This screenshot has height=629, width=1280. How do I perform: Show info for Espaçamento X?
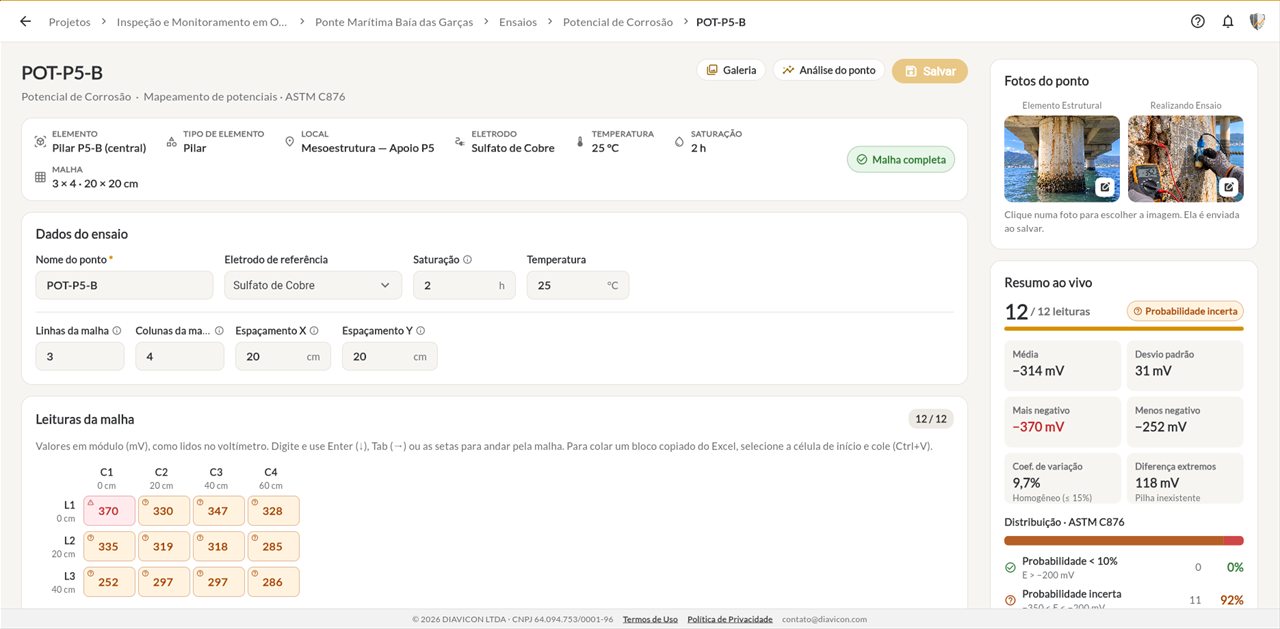[x=314, y=331]
